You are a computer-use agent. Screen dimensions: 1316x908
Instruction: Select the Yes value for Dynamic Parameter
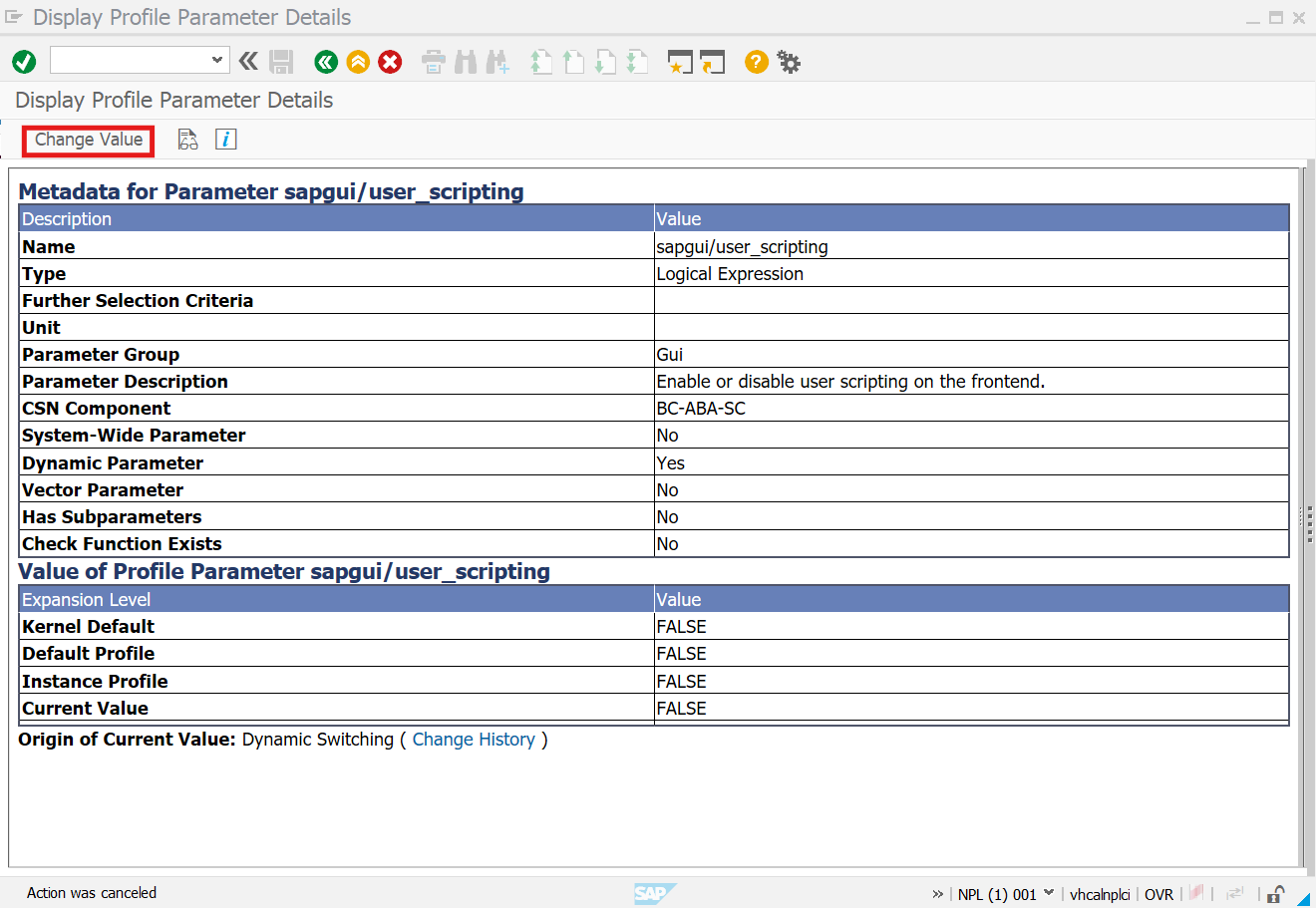[971, 462]
